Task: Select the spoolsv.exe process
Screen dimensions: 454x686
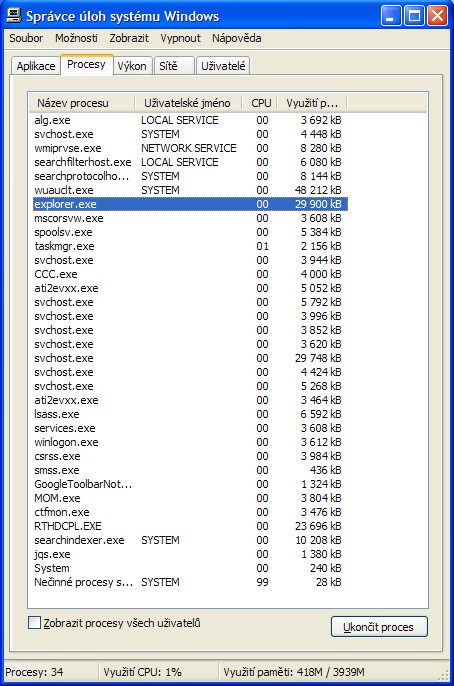Action: 190,232
